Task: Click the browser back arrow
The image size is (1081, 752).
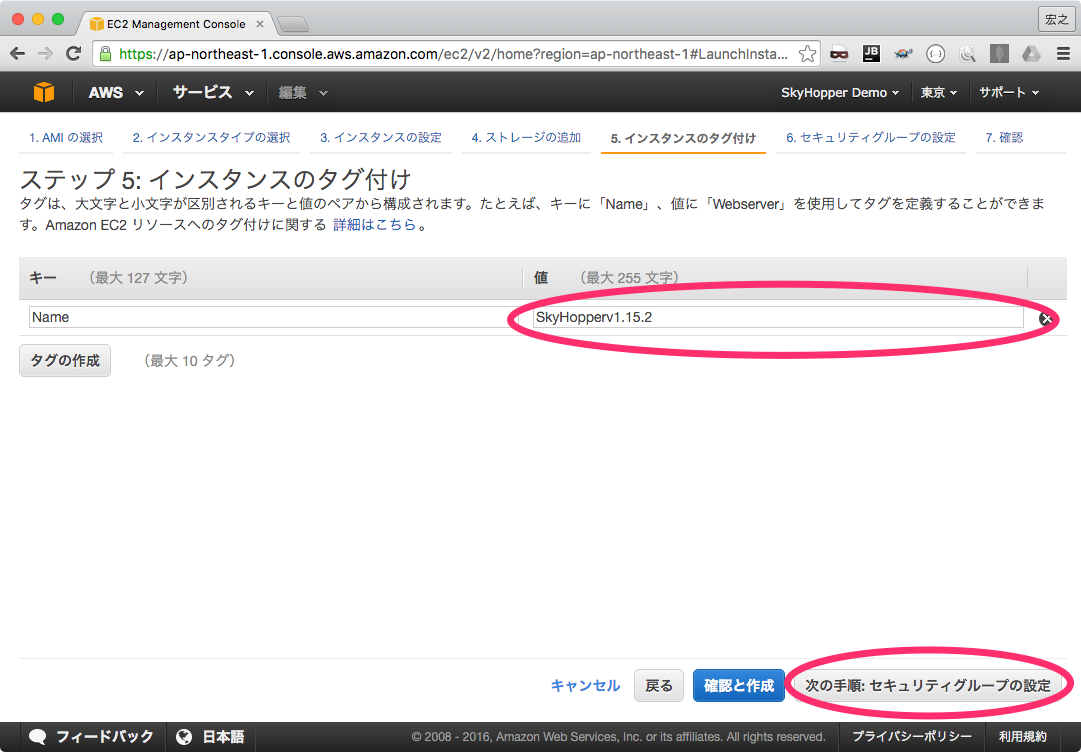Action: click(x=18, y=54)
